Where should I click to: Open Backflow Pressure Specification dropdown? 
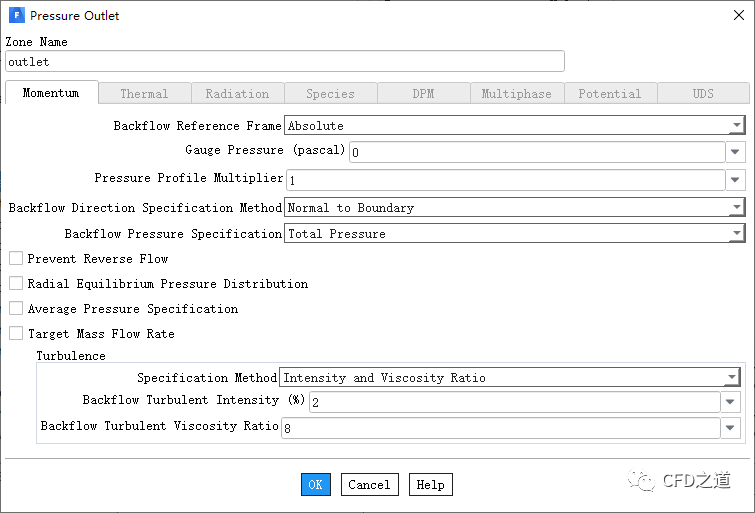pyautogui.click(x=736, y=234)
